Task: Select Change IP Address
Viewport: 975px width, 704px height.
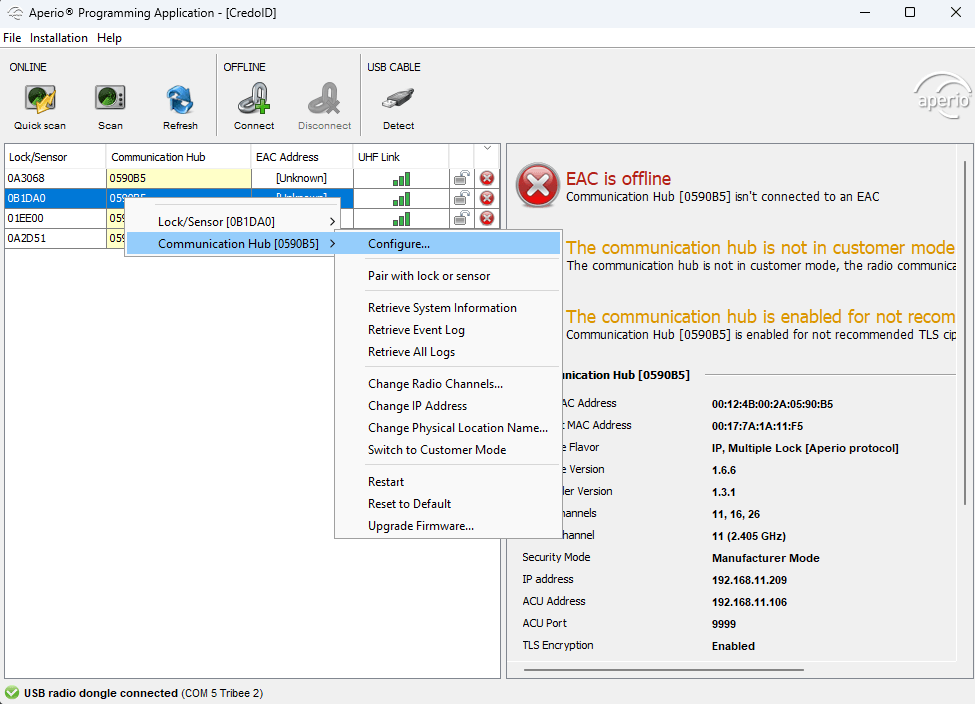Action: pos(448,405)
